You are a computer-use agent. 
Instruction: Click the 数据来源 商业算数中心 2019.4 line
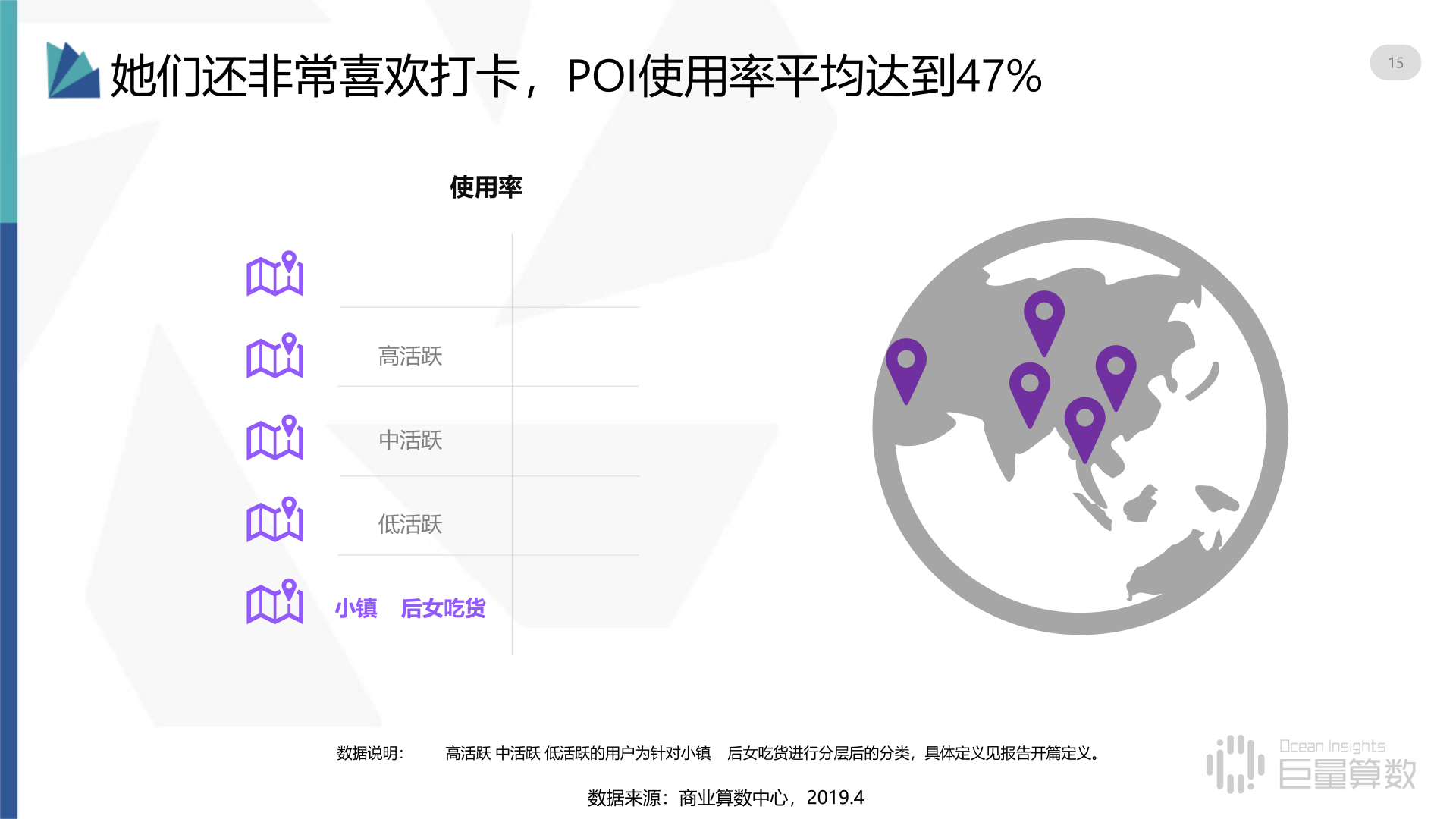click(726, 798)
